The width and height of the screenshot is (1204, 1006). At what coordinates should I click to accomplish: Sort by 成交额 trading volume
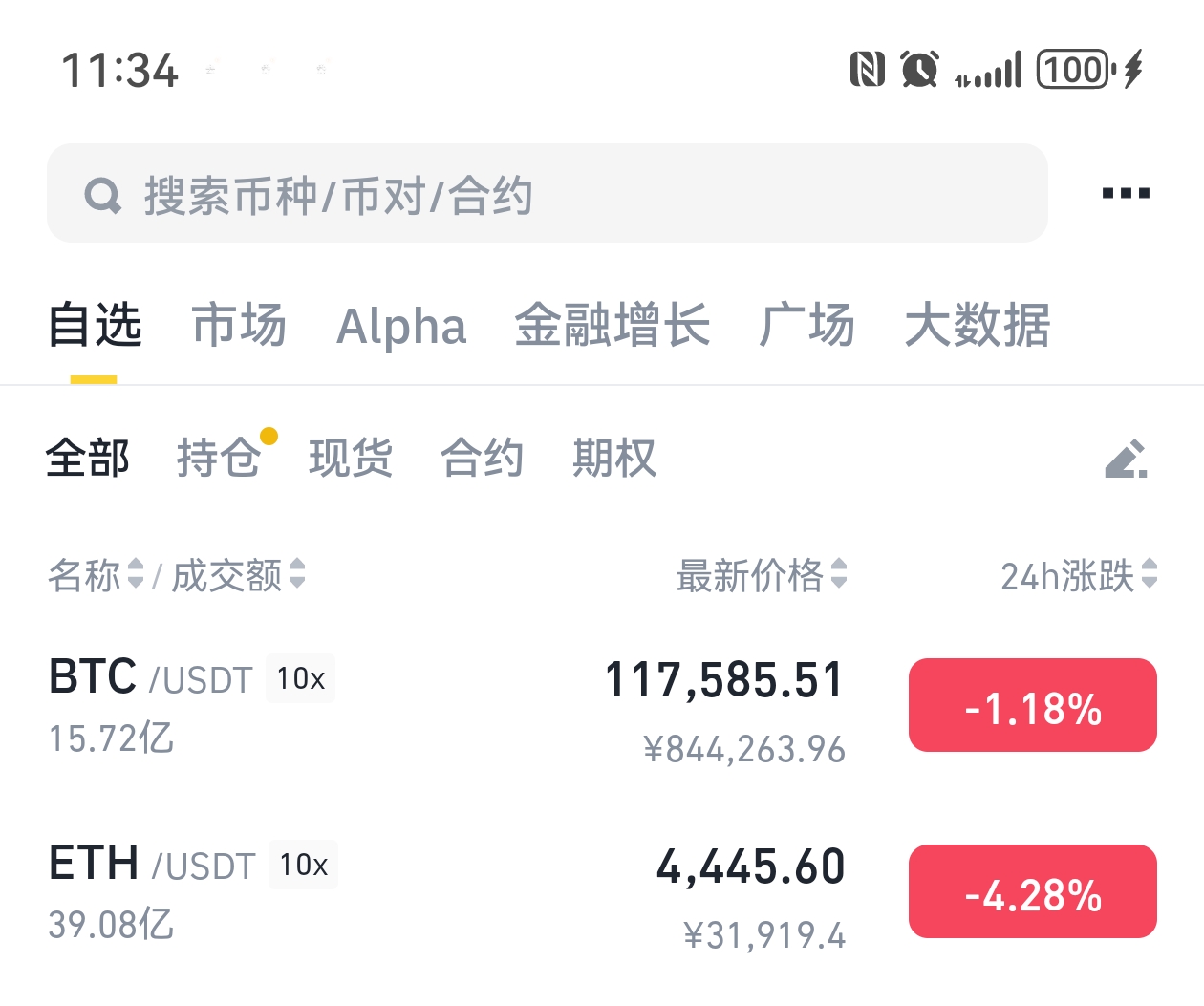pyautogui.click(x=238, y=575)
